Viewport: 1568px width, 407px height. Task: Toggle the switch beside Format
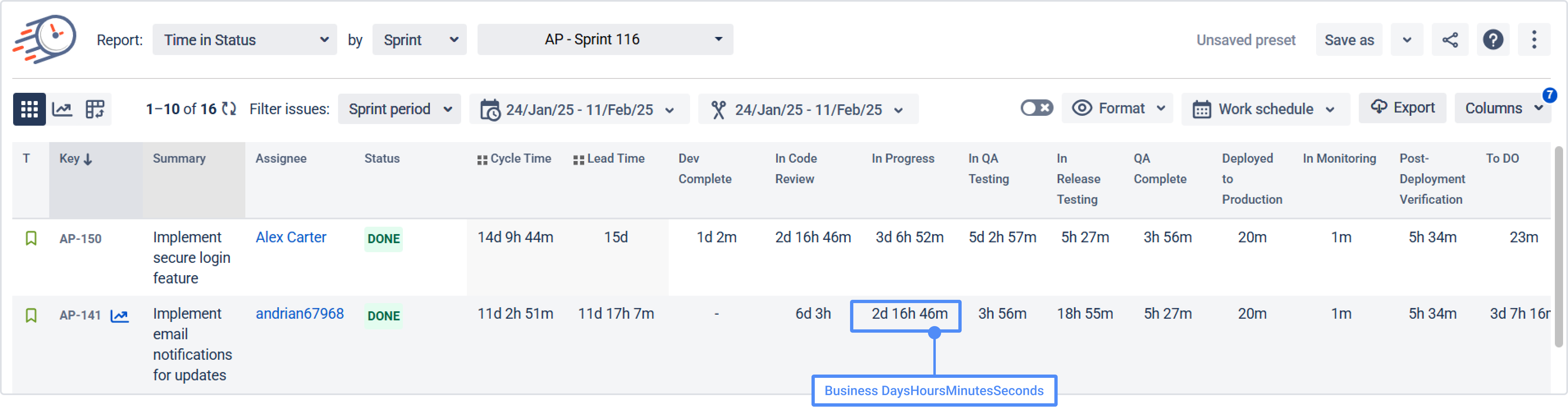coord(1036,108)
